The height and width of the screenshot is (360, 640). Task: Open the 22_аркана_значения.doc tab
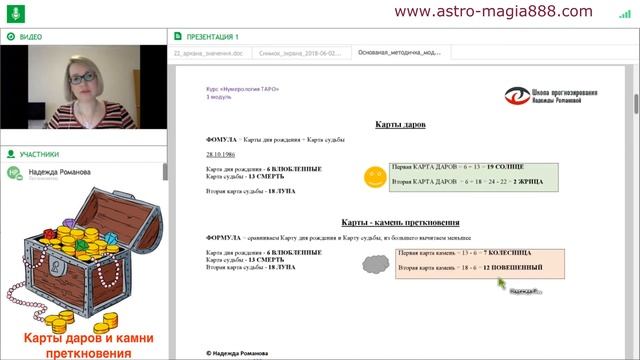point(208,53)
